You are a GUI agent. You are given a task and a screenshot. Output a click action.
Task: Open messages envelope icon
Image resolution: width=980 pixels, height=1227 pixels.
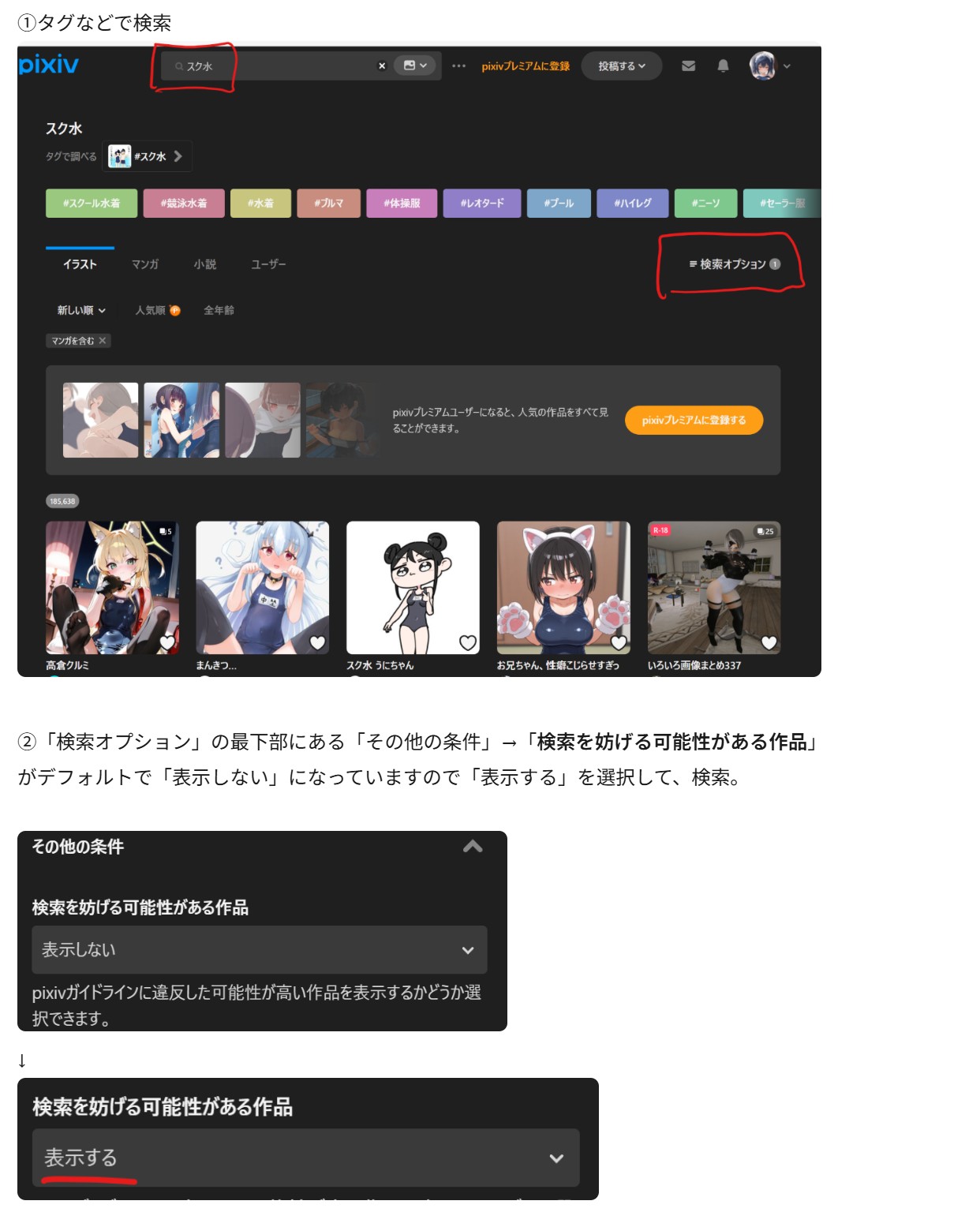click(688, 66)
